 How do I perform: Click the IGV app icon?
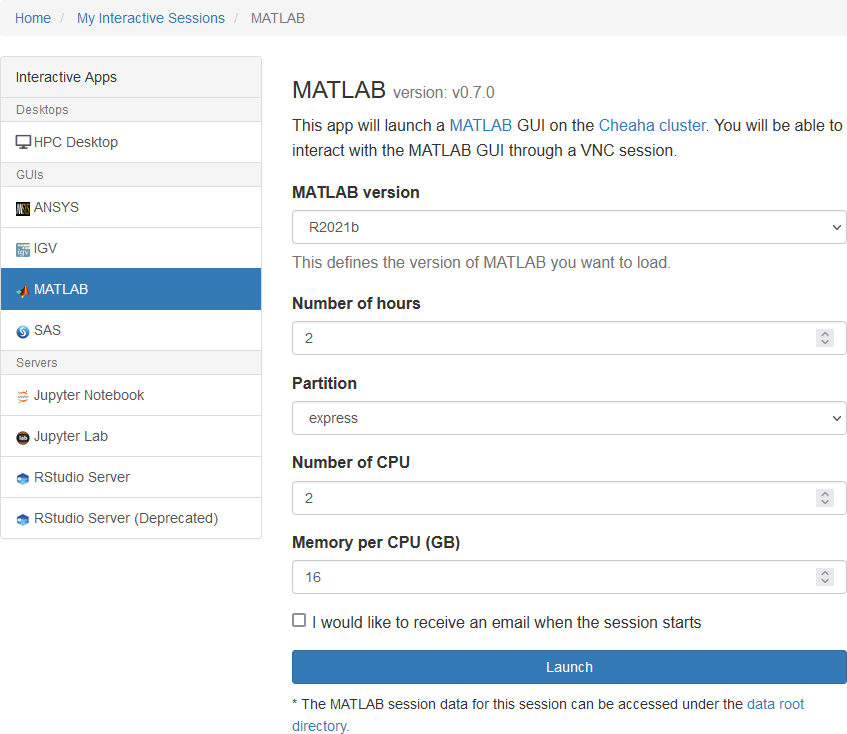(x=23, y=249)
